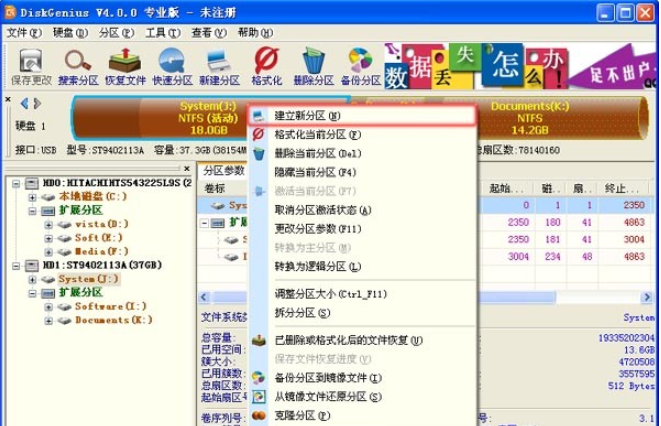Open the 分区(P) menu

click(116, 32)
